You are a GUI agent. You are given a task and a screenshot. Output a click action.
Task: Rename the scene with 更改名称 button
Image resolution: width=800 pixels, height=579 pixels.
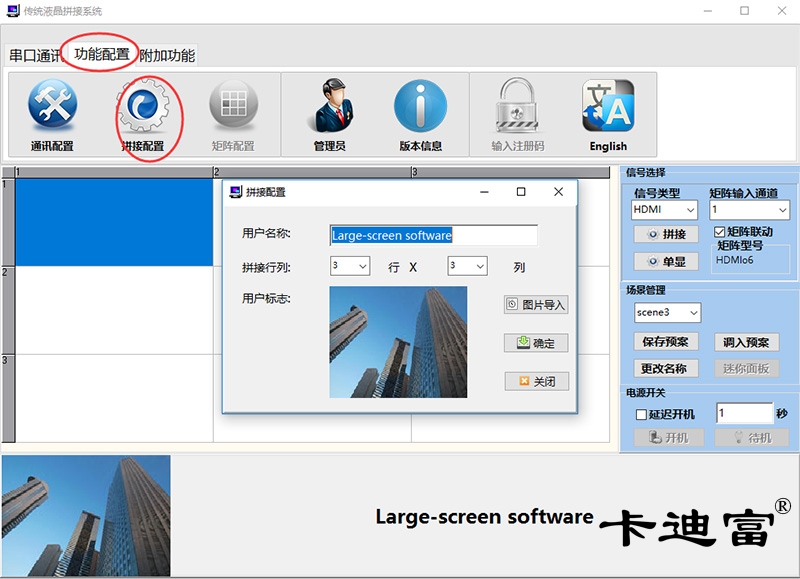pyautogui.click(x=666, y=370)
